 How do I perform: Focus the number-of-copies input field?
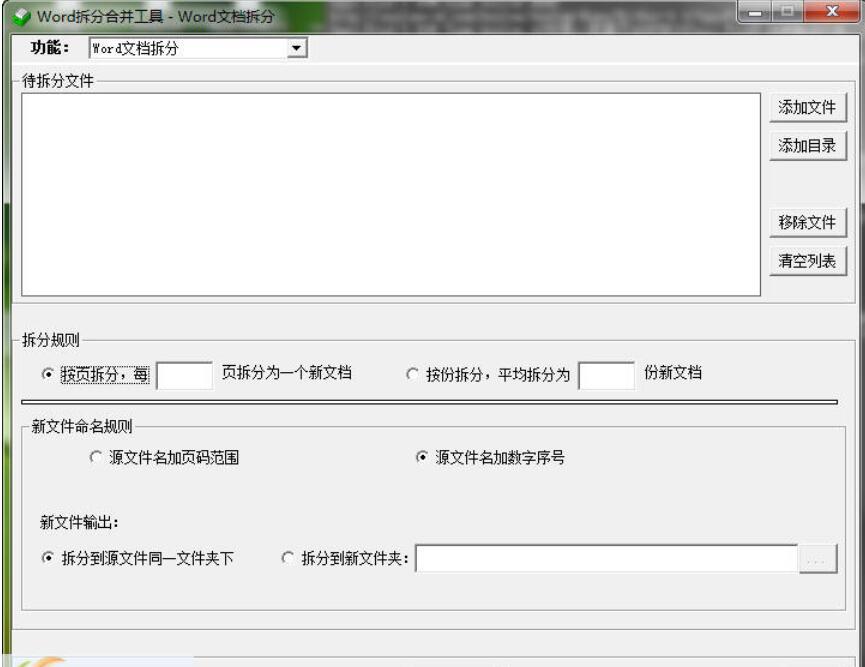click(606, 375)
